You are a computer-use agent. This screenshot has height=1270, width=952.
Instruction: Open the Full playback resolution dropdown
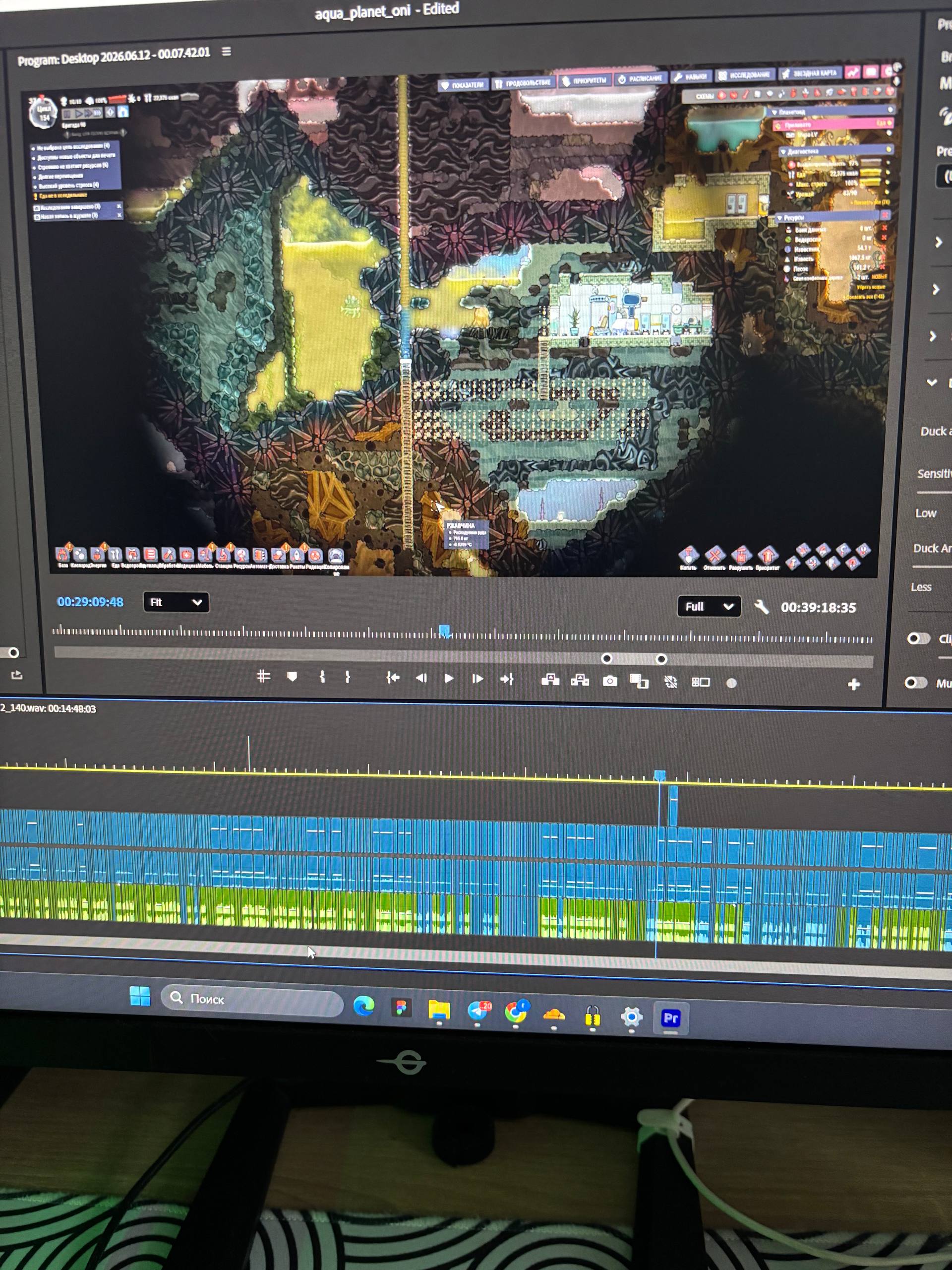[709, 606]
